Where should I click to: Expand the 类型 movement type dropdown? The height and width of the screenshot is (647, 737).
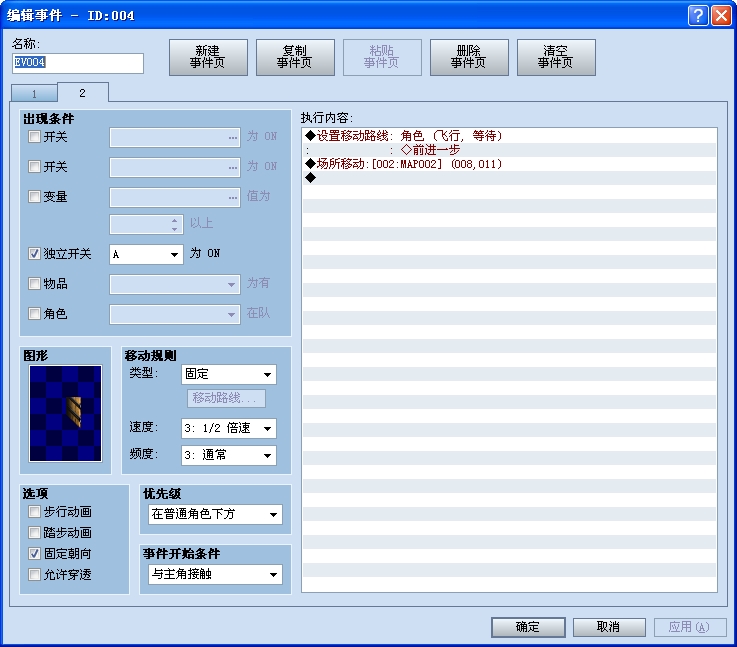tap(229, 375)
